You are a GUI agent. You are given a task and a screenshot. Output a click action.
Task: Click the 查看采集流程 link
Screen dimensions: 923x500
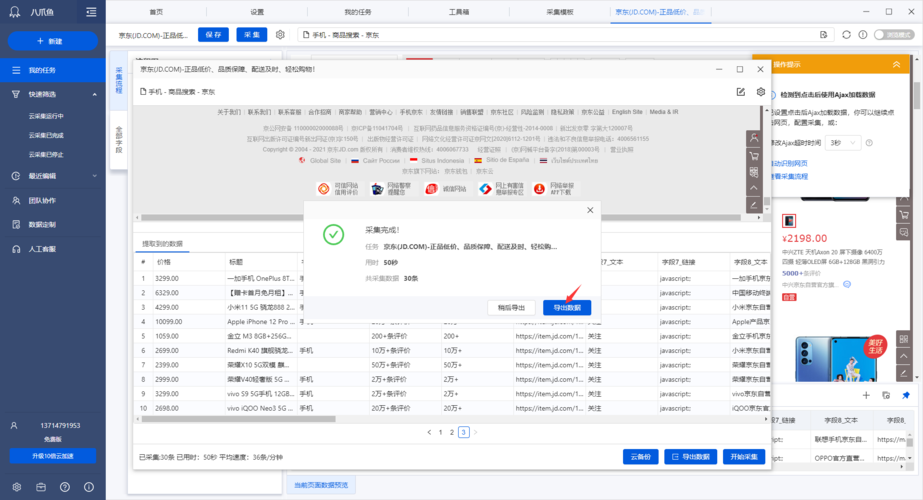(x=789, y=176)
